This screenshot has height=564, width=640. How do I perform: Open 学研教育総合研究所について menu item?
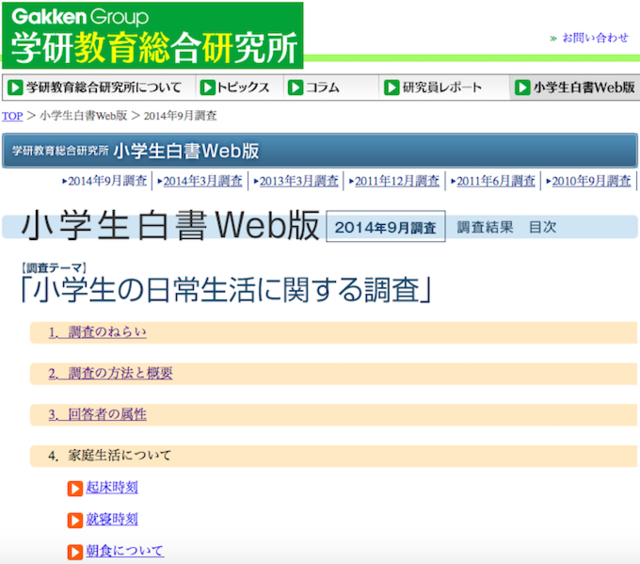(x=104, y=87)
